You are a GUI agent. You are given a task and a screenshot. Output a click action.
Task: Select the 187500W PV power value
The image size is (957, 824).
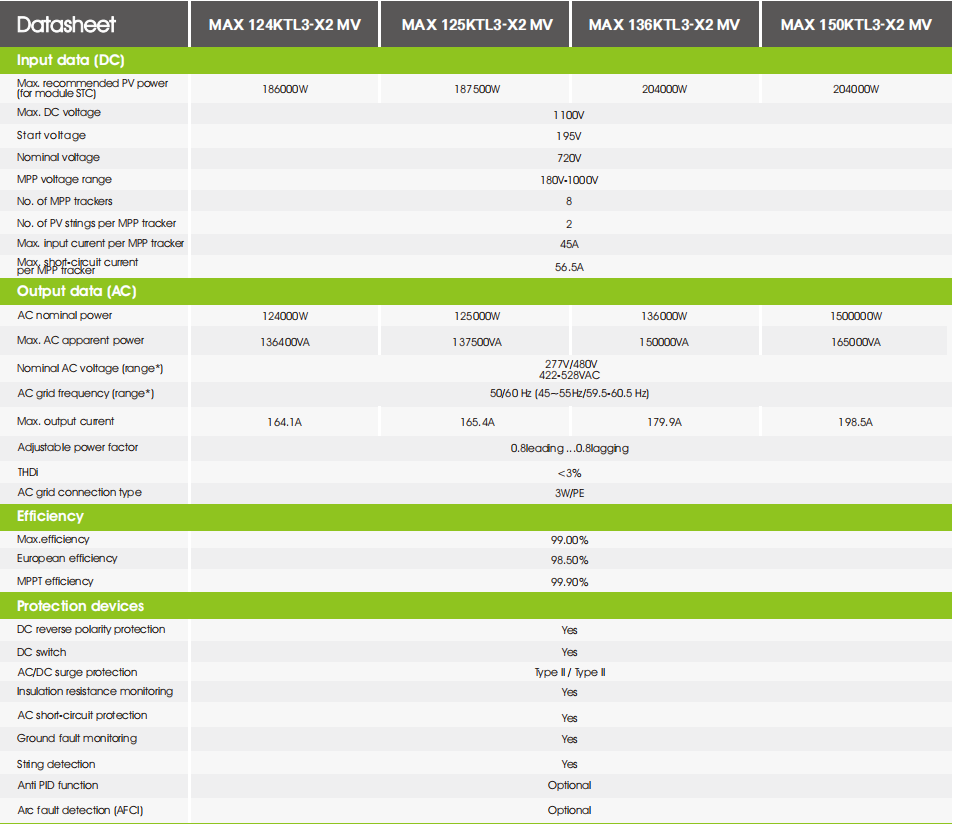pos(477,89)
